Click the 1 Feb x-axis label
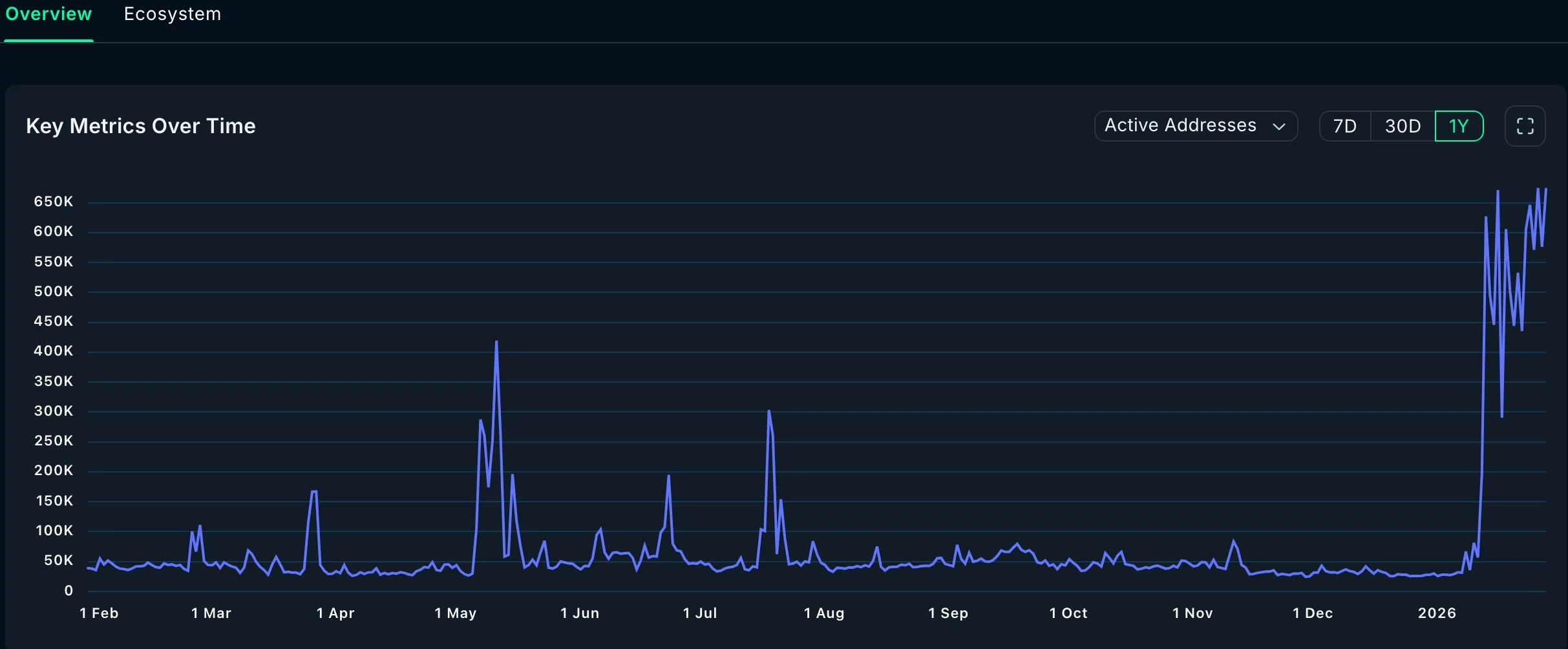The image size is (1568, 649). 99,613
